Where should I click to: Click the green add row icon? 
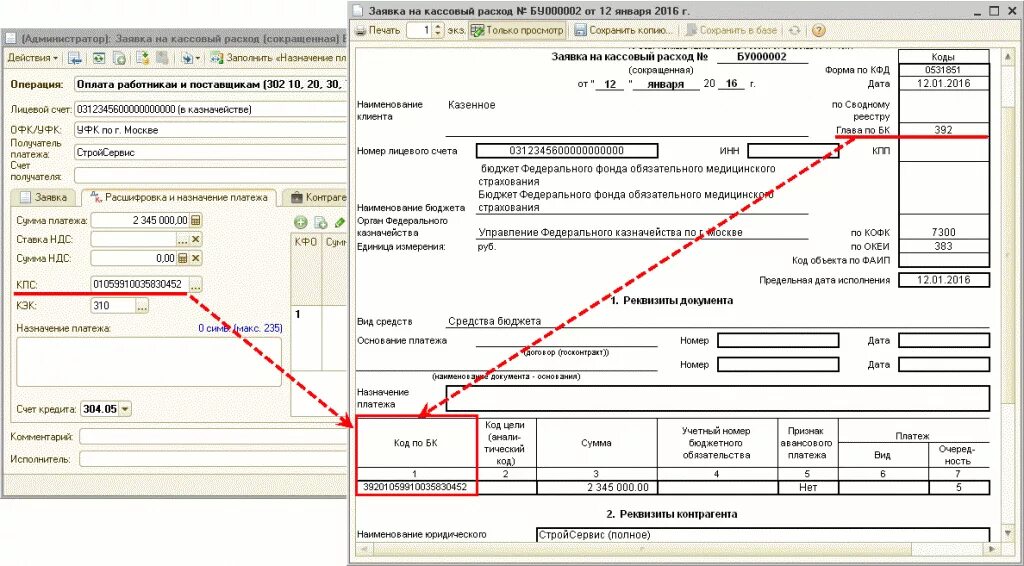[x=301, y=223]
